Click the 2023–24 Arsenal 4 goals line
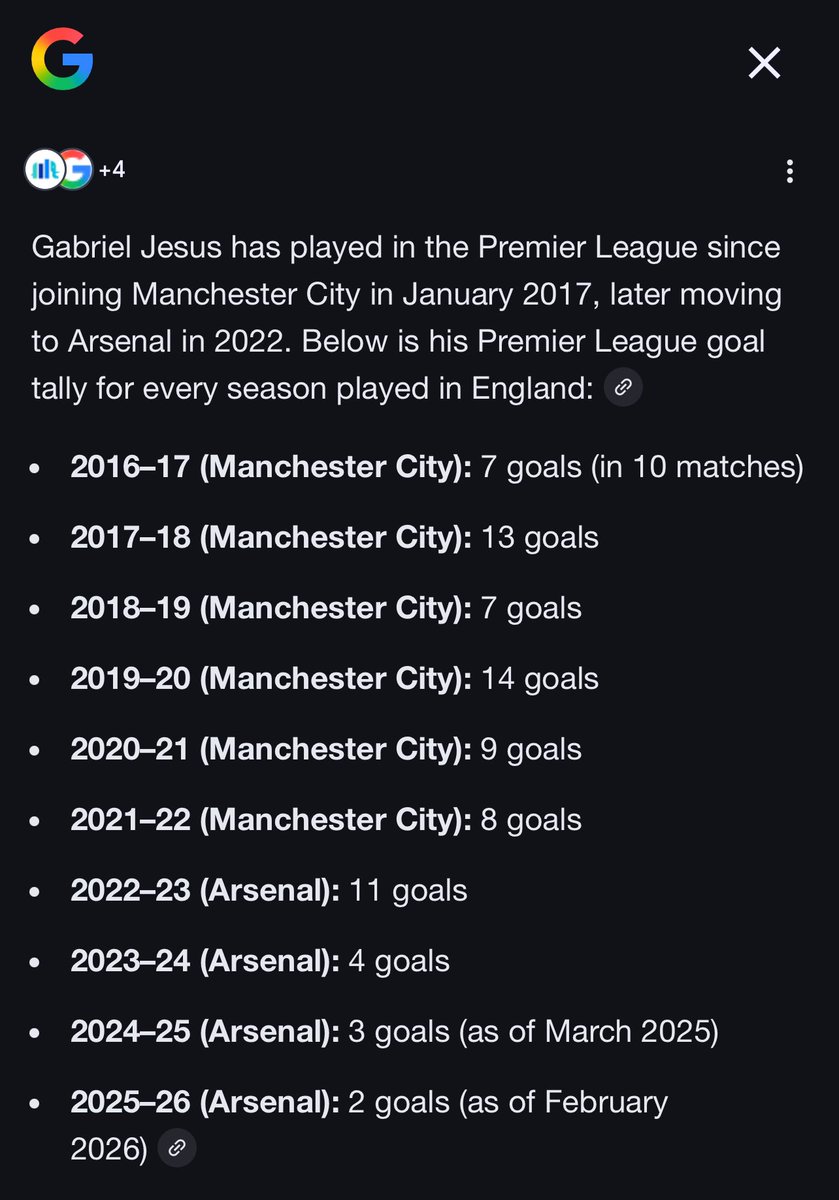 point(260,961)
